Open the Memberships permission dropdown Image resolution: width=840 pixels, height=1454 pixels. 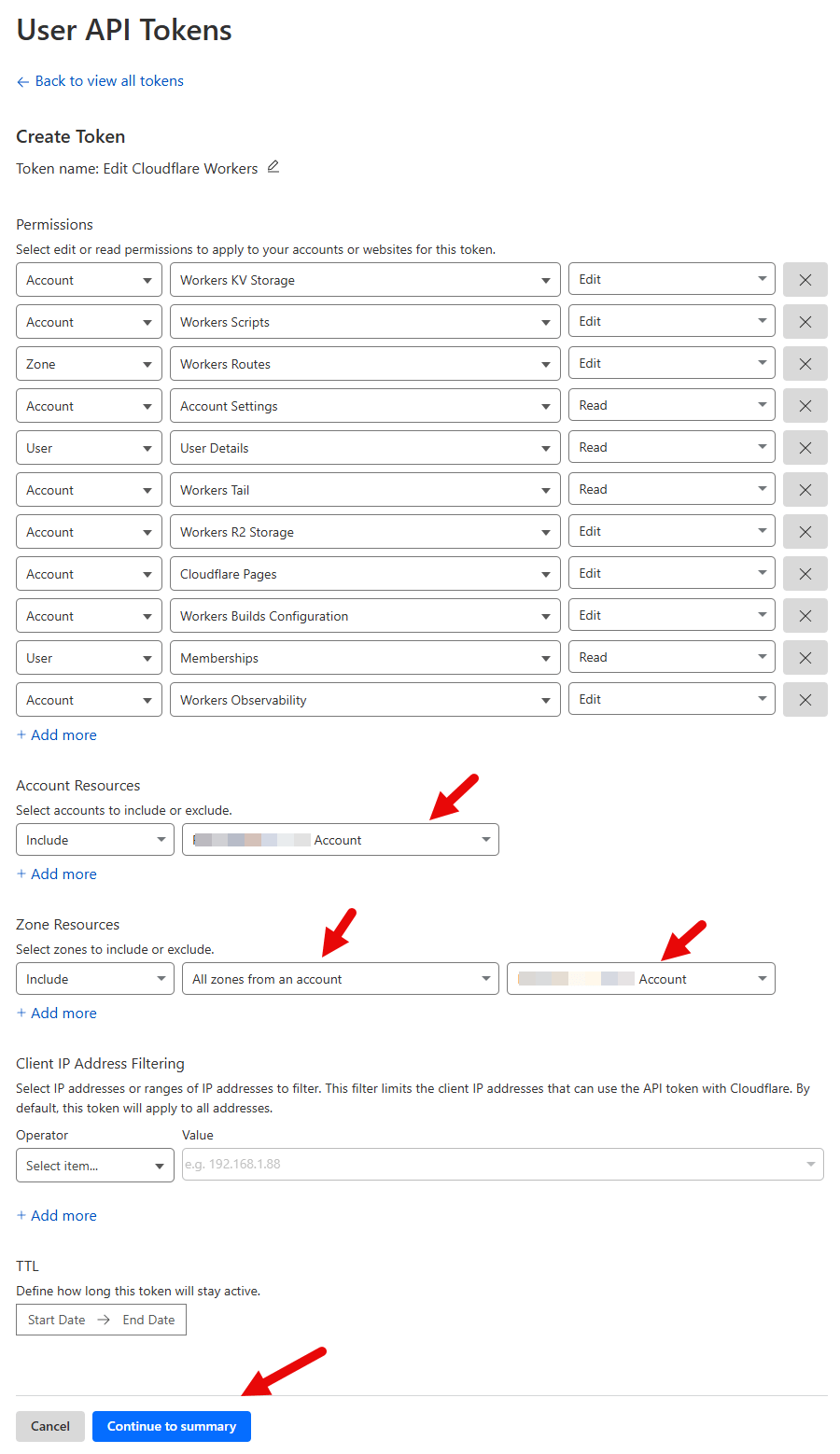click(x=365, y=658)
